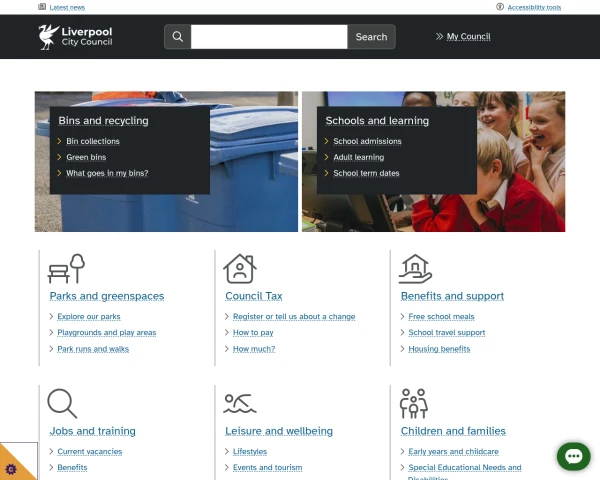Click the yellow chevron beside Green bins
Image resolution: width=600 pixels, height=480 pixels.
[59, 157]
